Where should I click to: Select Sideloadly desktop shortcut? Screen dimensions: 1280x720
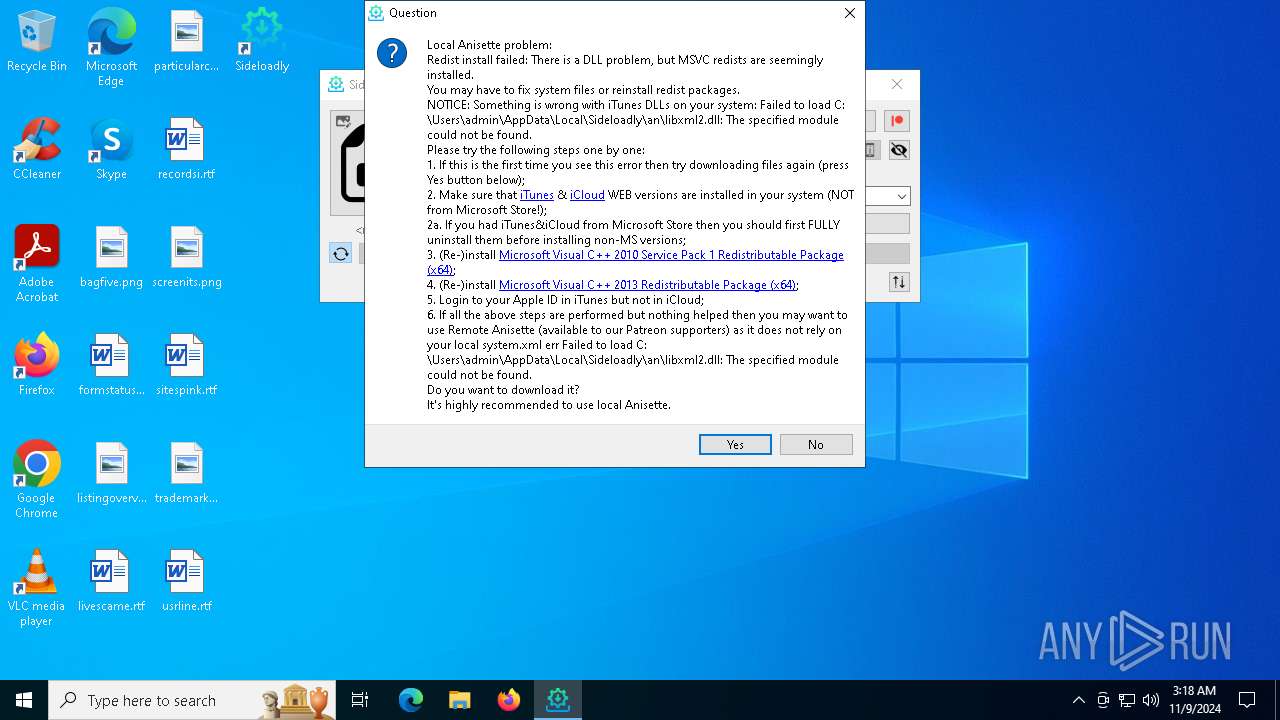pos(261,41)
